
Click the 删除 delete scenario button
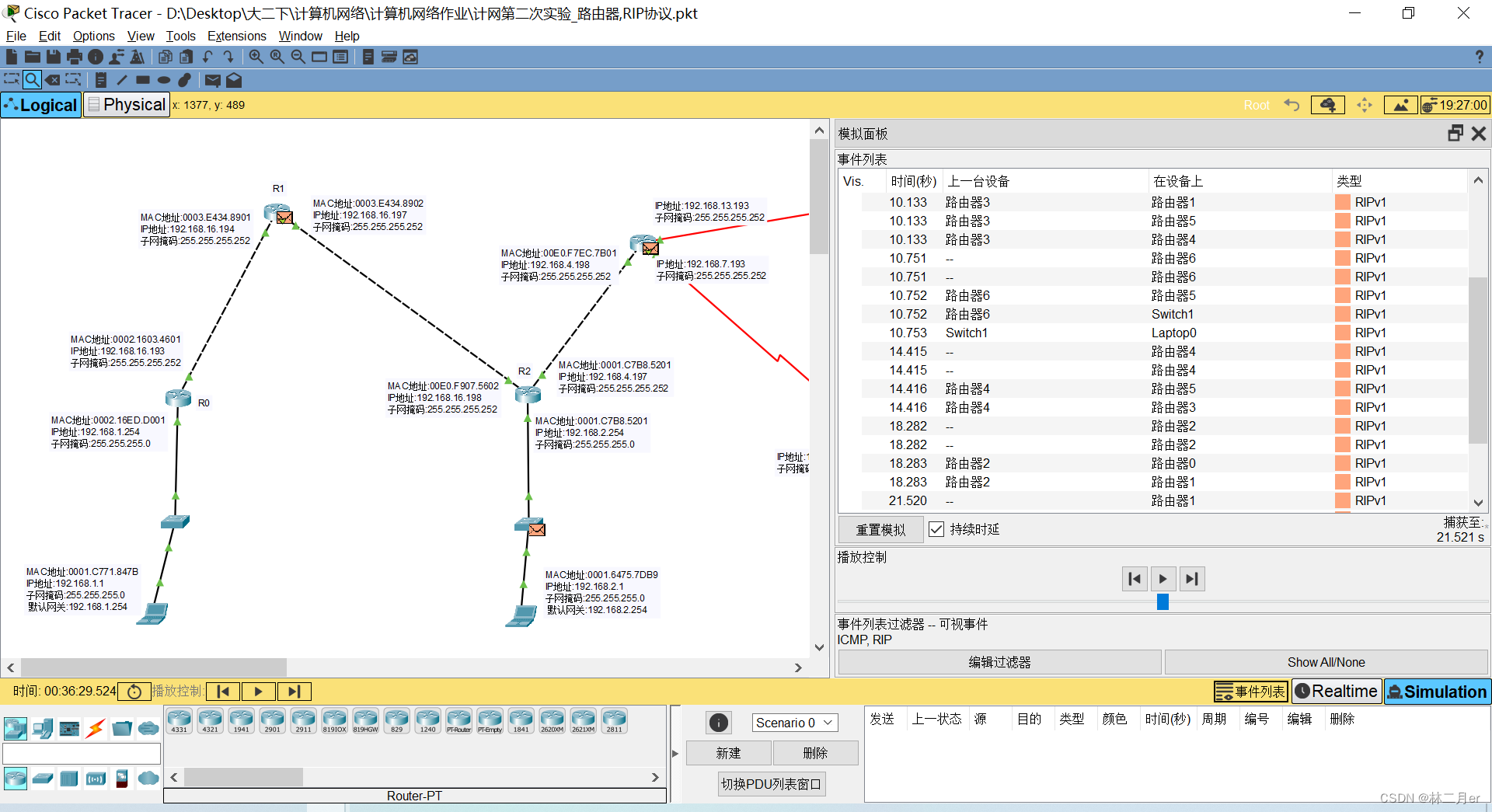pos(815,753)
